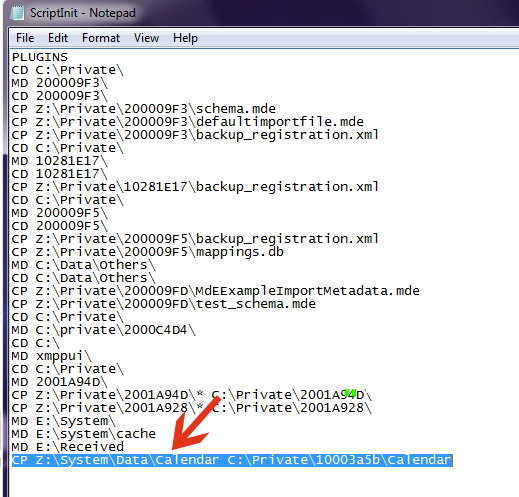
Task: Place cursor in schema.mde line
Action: click(x=144, y=109)
